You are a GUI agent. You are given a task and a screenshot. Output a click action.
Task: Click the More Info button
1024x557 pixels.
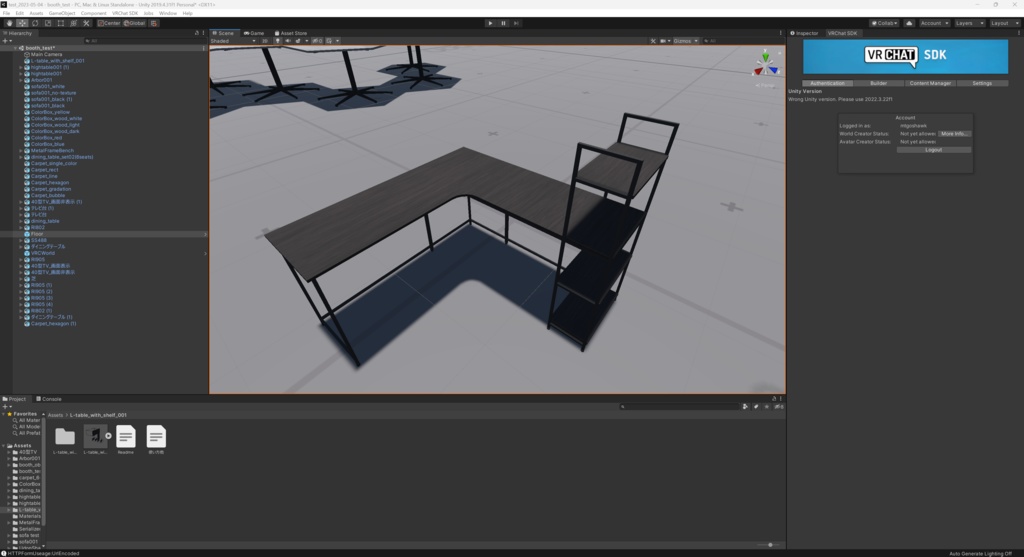coord(954,133)
